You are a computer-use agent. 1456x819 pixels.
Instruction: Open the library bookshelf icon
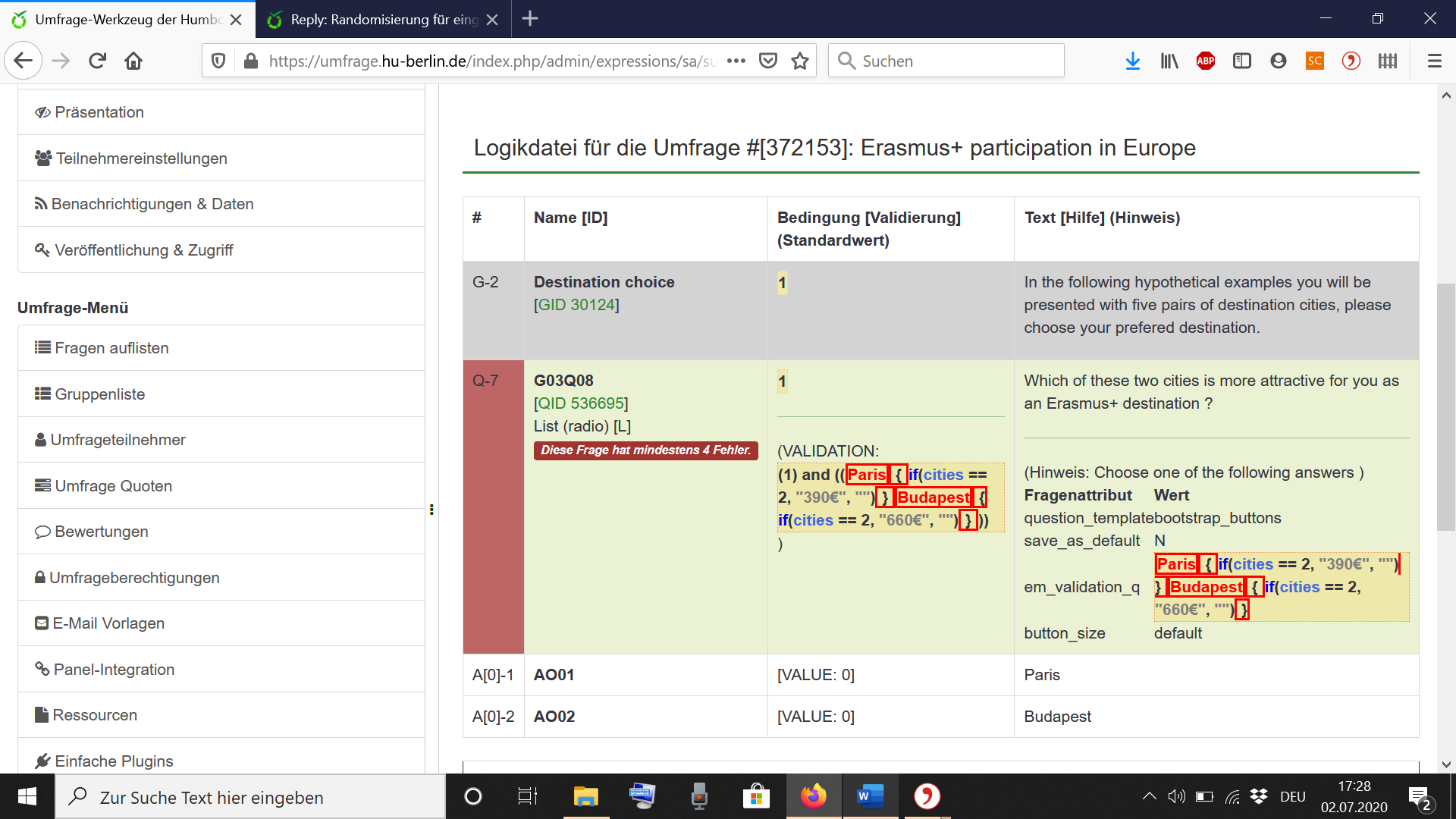pos(1169,61)
